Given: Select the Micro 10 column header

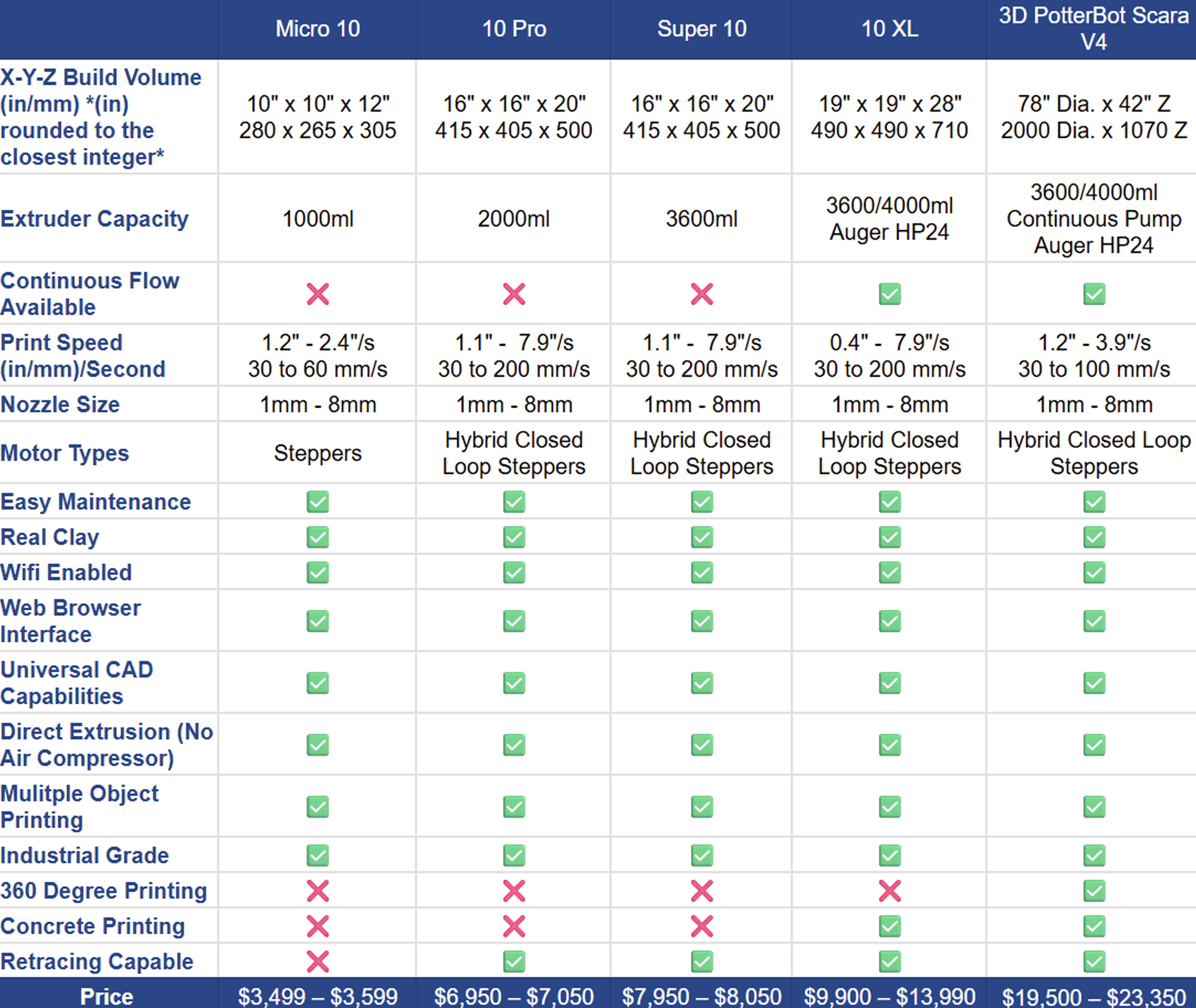Looking at the screenshot, I should [318, 29].
